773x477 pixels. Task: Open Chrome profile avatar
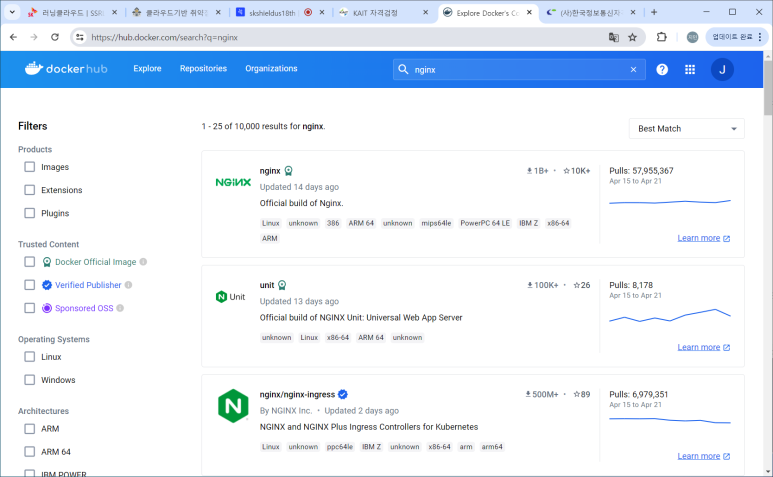[x=692, y=37]
